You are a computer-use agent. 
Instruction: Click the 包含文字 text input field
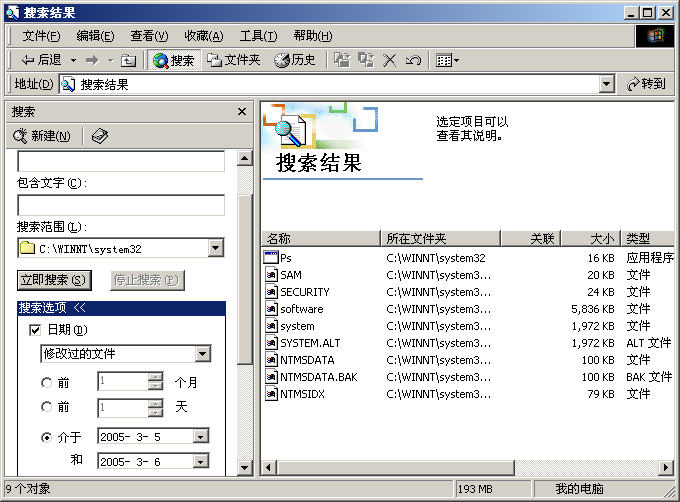coord(121,205)
